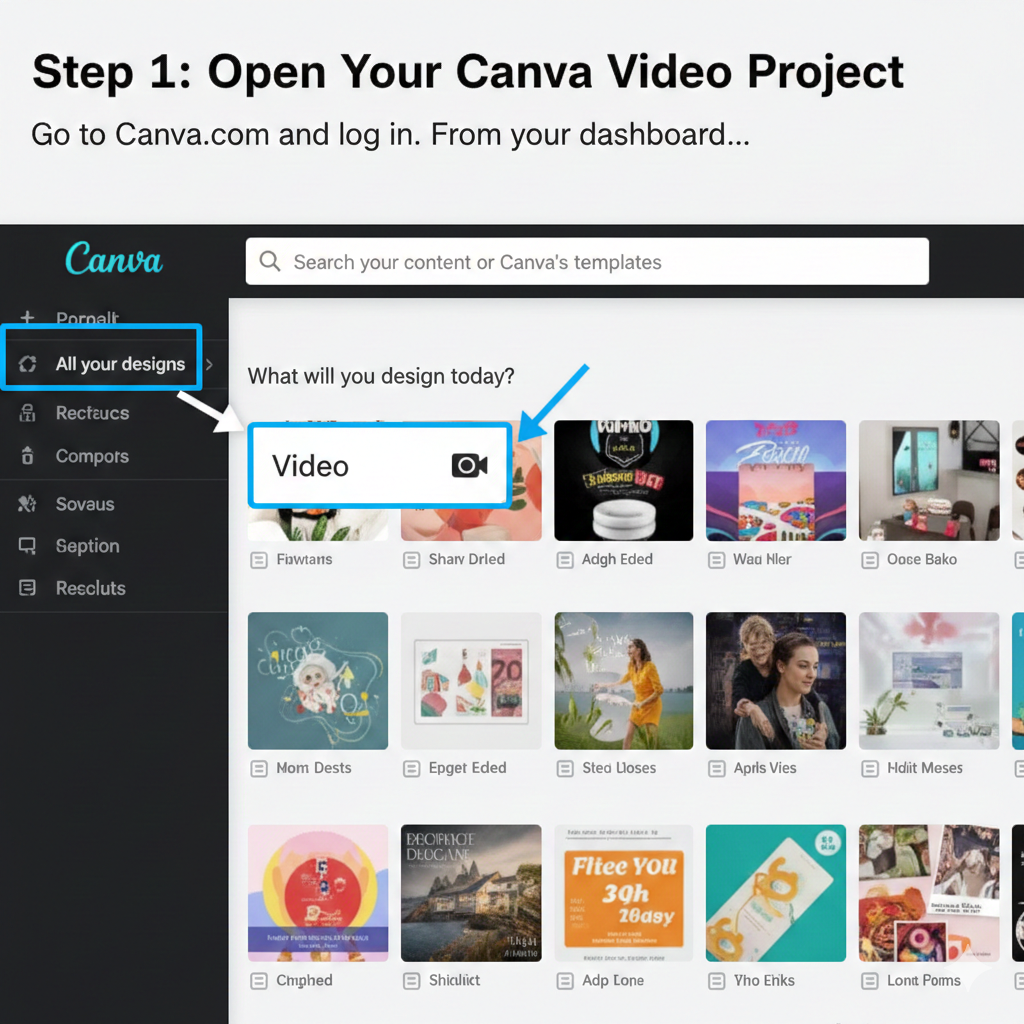
Task: Open the Seption section
Action: click(x=90, y=546)
